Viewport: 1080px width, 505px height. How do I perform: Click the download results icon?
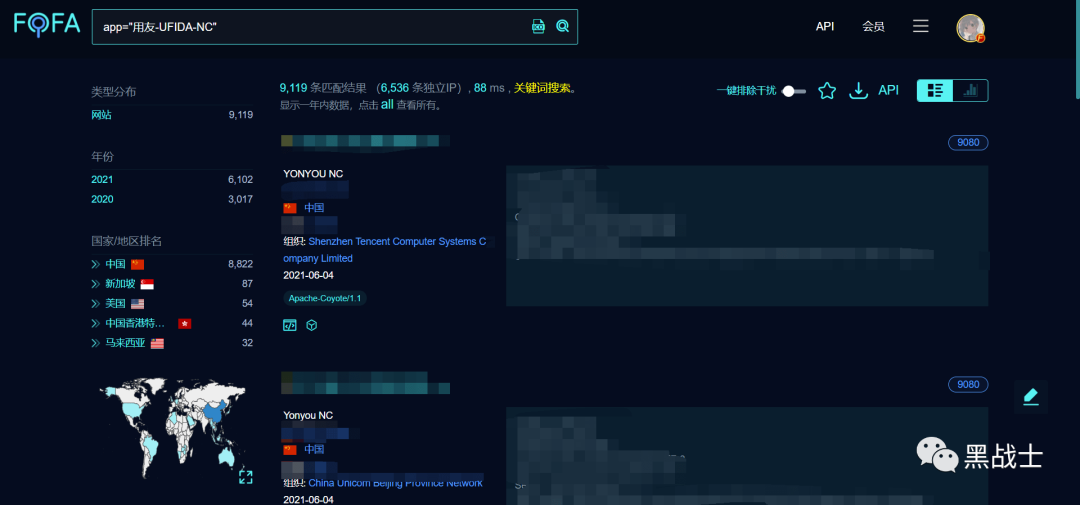click(x=858, y=91)
